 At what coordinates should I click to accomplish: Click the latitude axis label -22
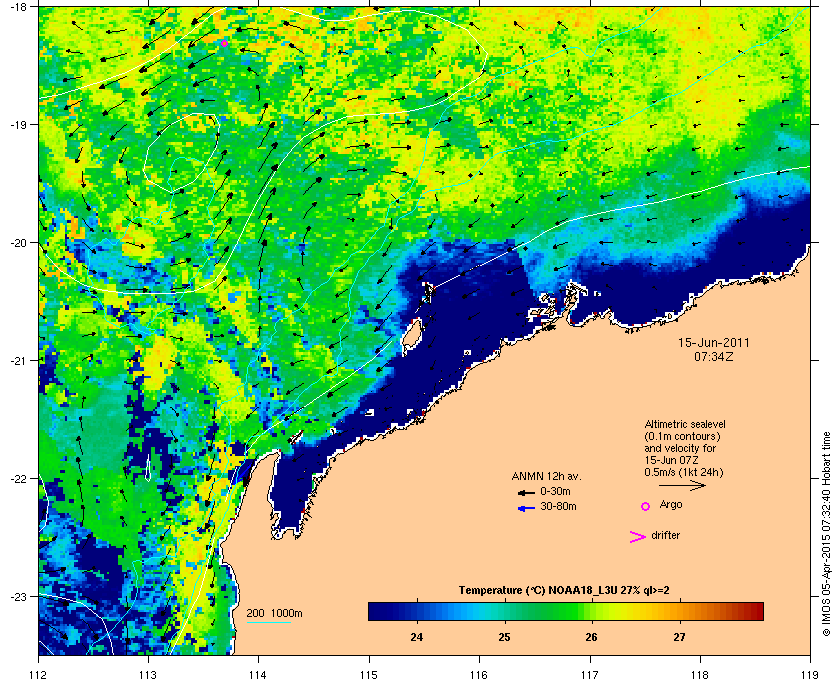(x=18, y=478)
